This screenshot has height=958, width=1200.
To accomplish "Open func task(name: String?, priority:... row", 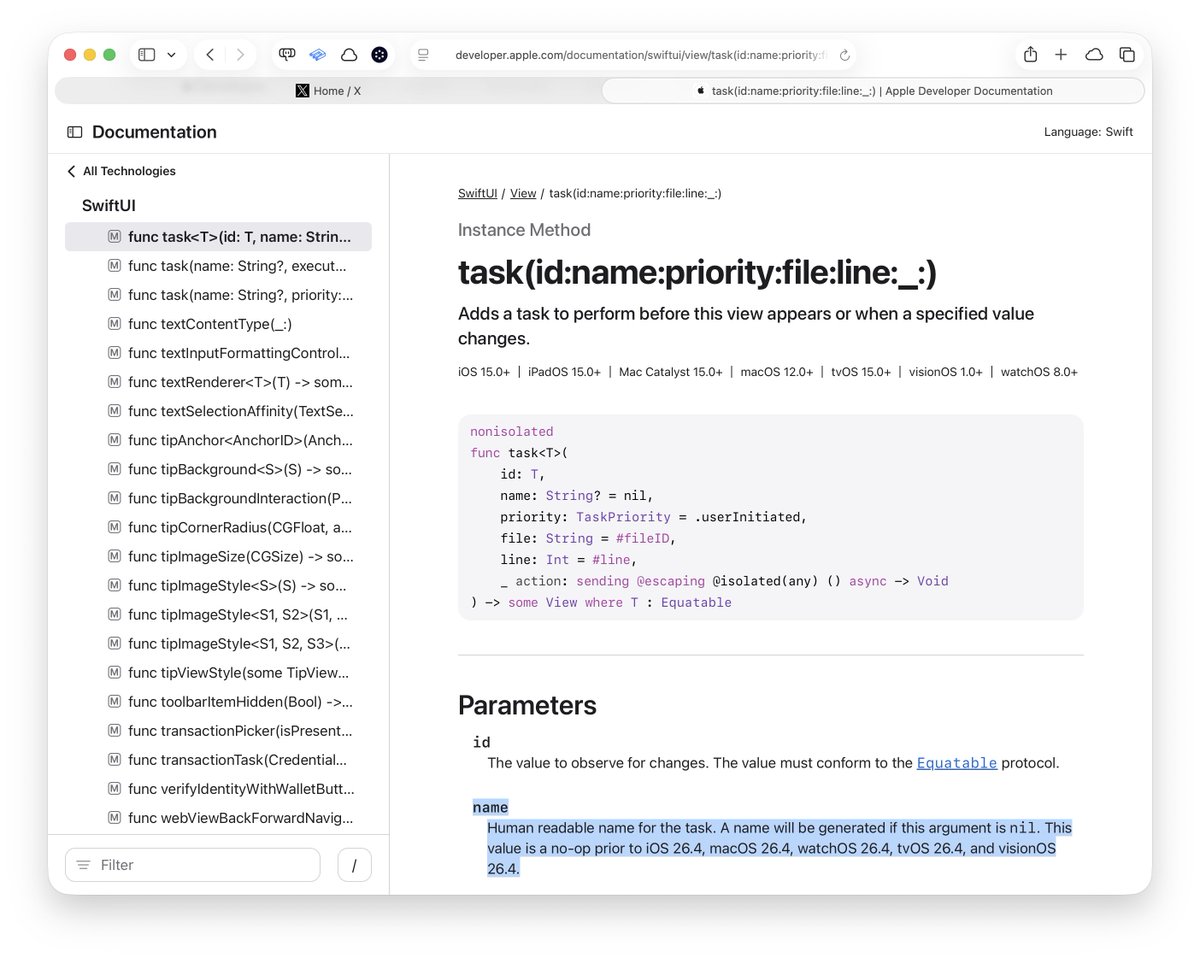I will tap(218, 295).
